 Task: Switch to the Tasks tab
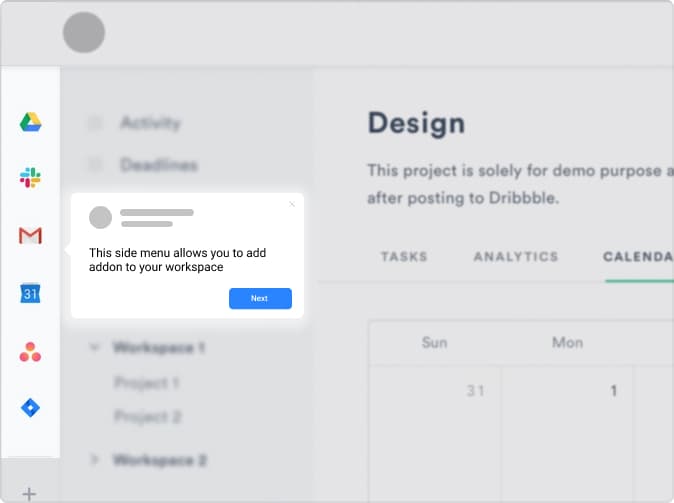[x=404, y=257]
